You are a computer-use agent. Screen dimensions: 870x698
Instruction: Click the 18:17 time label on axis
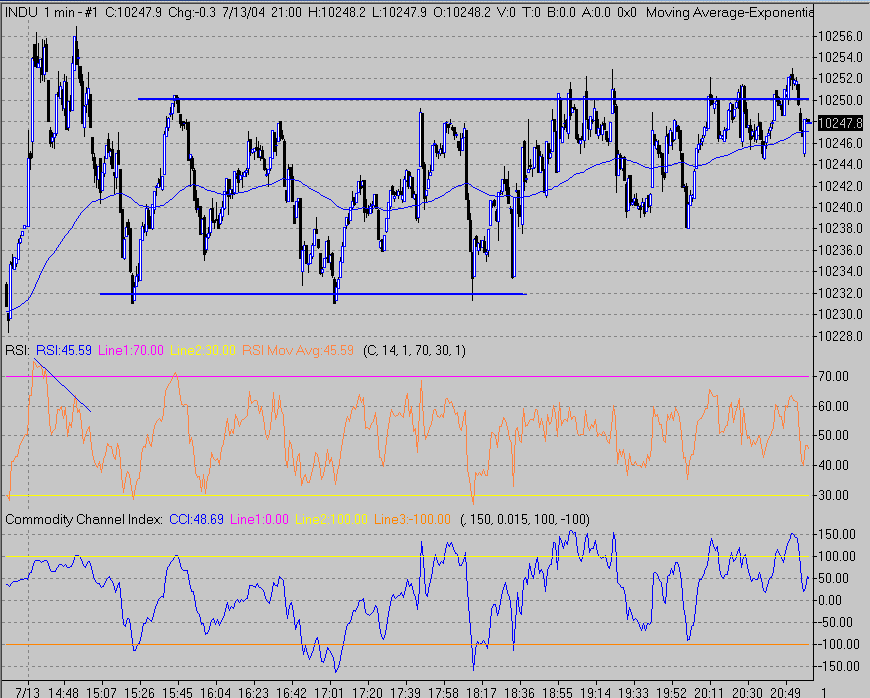[x=481, y=691]
